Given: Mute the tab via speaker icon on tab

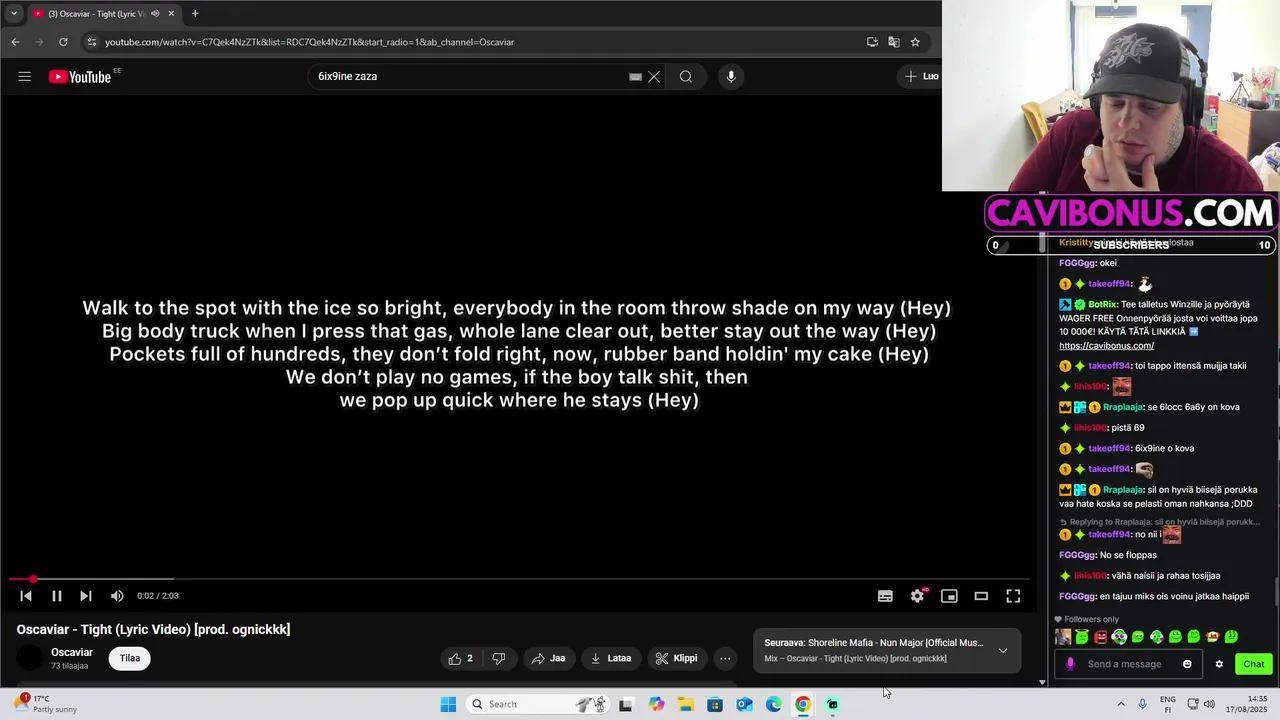Looking at the screenshot, I should tap(154, 14).
